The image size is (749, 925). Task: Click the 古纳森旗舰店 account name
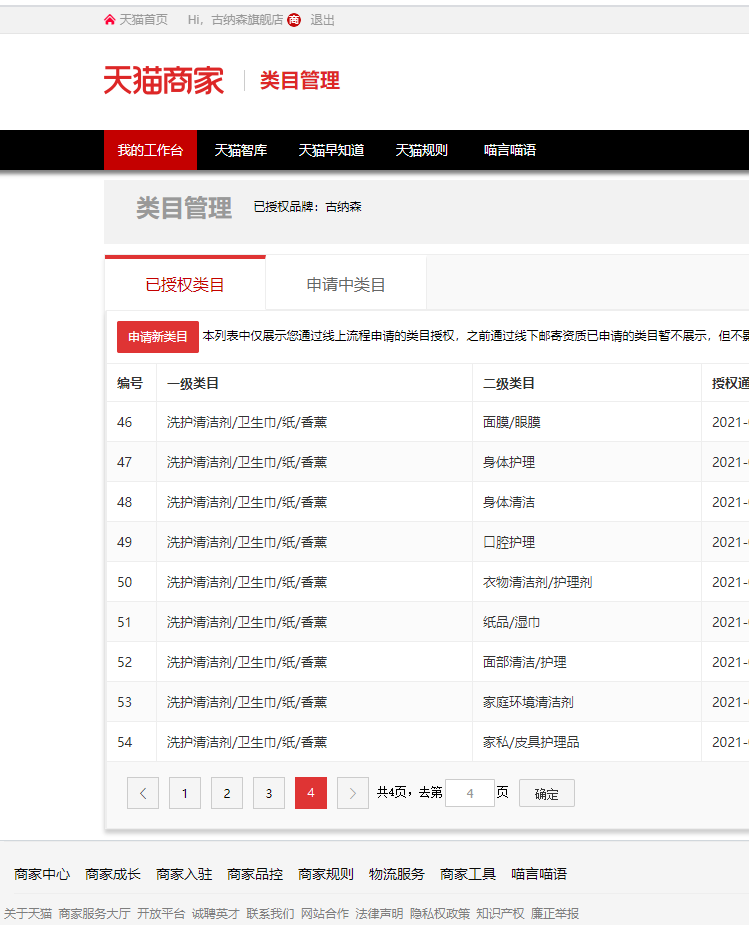coord(247,20)
